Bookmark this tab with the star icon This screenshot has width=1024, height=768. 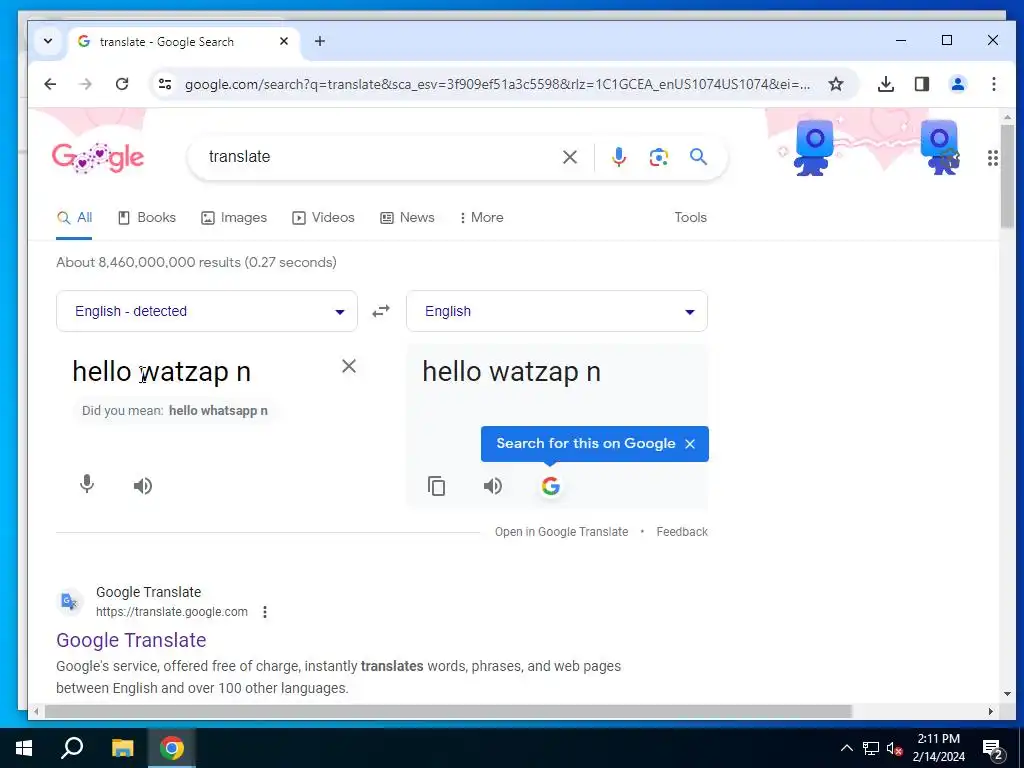click(x=836, y=84)
